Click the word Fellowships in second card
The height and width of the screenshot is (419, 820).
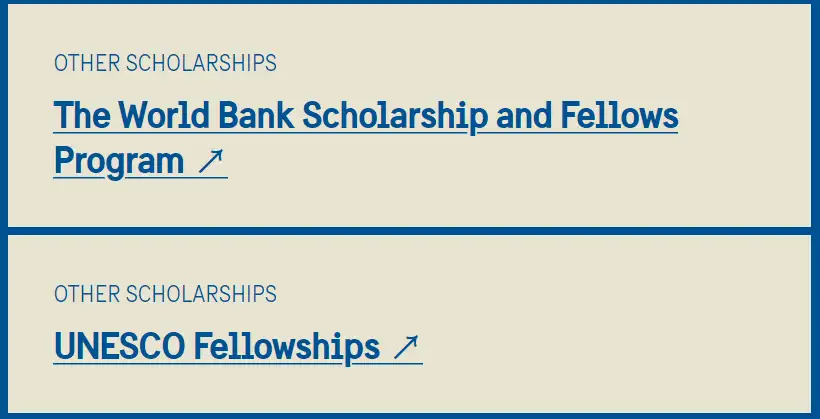click(286, 347)
